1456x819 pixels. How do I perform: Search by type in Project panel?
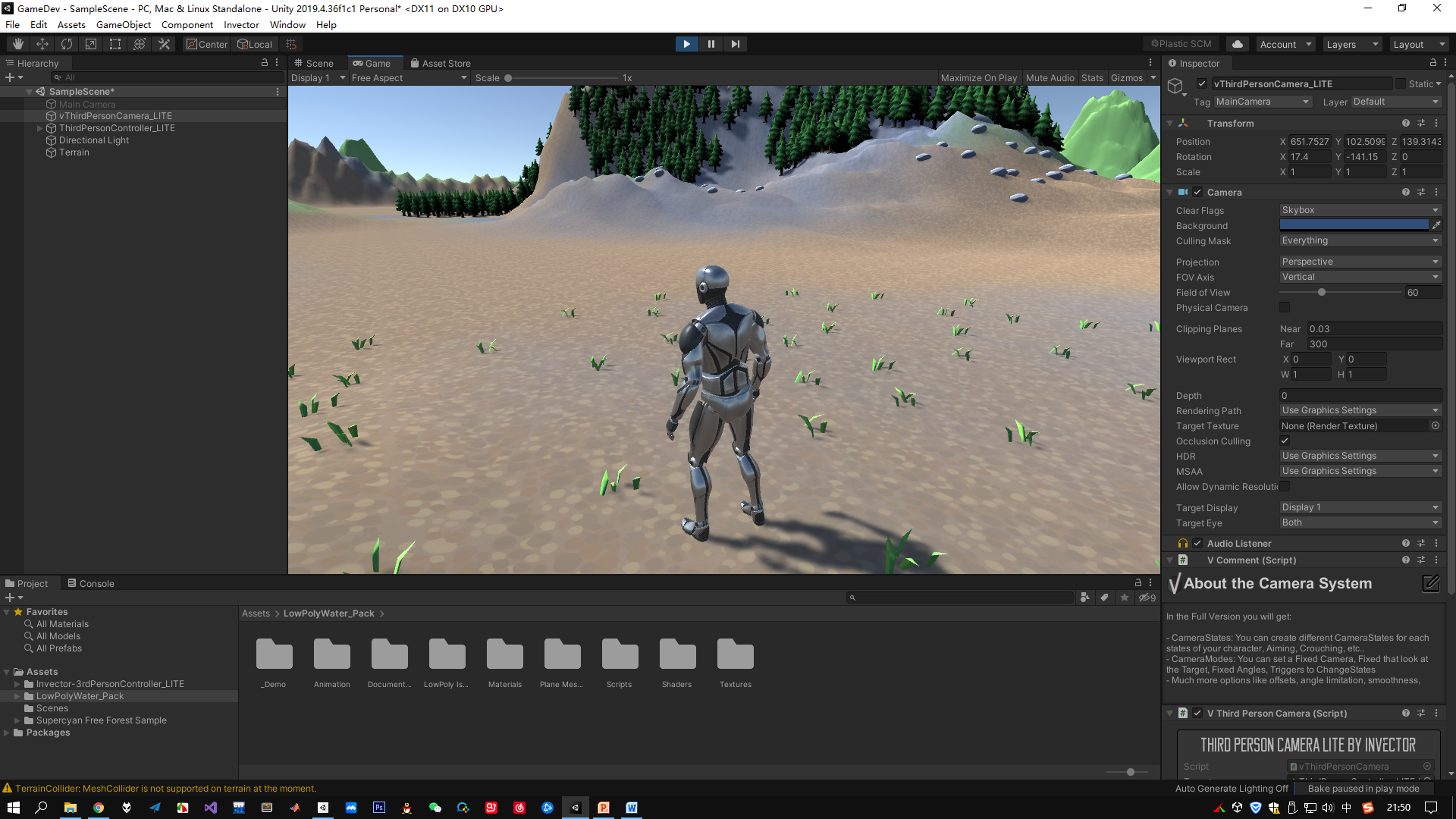[1085, 598]
